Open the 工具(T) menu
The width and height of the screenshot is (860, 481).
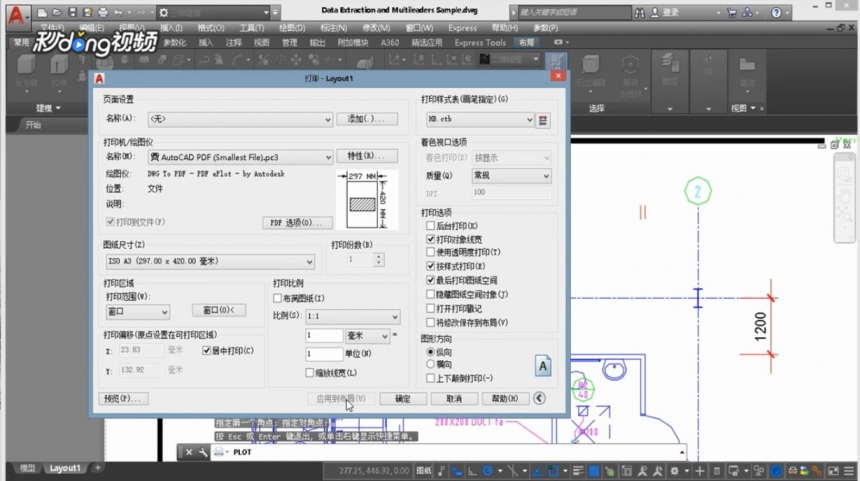[252, 28]
